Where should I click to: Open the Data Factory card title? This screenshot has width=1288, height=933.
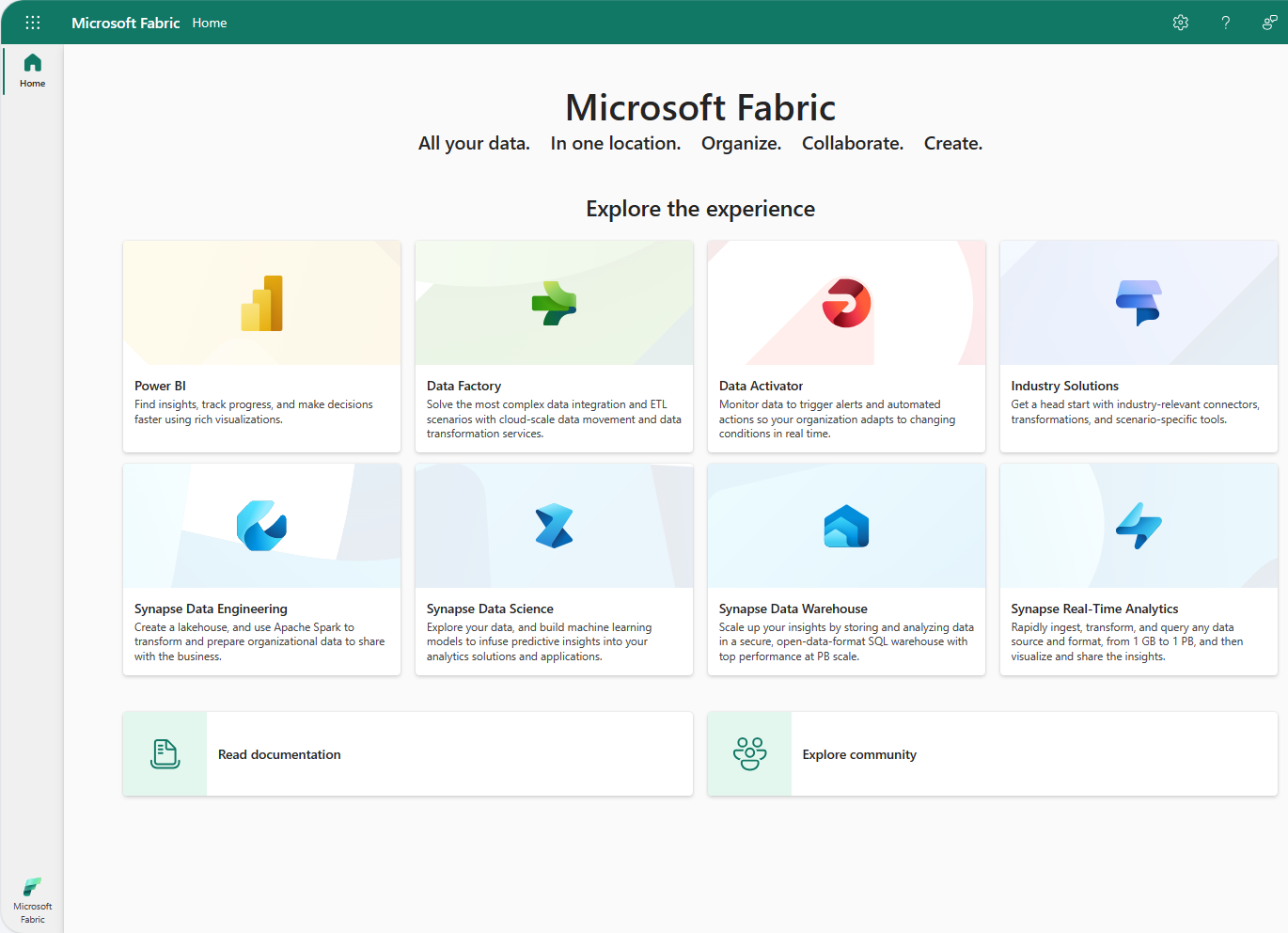[463, 386]
